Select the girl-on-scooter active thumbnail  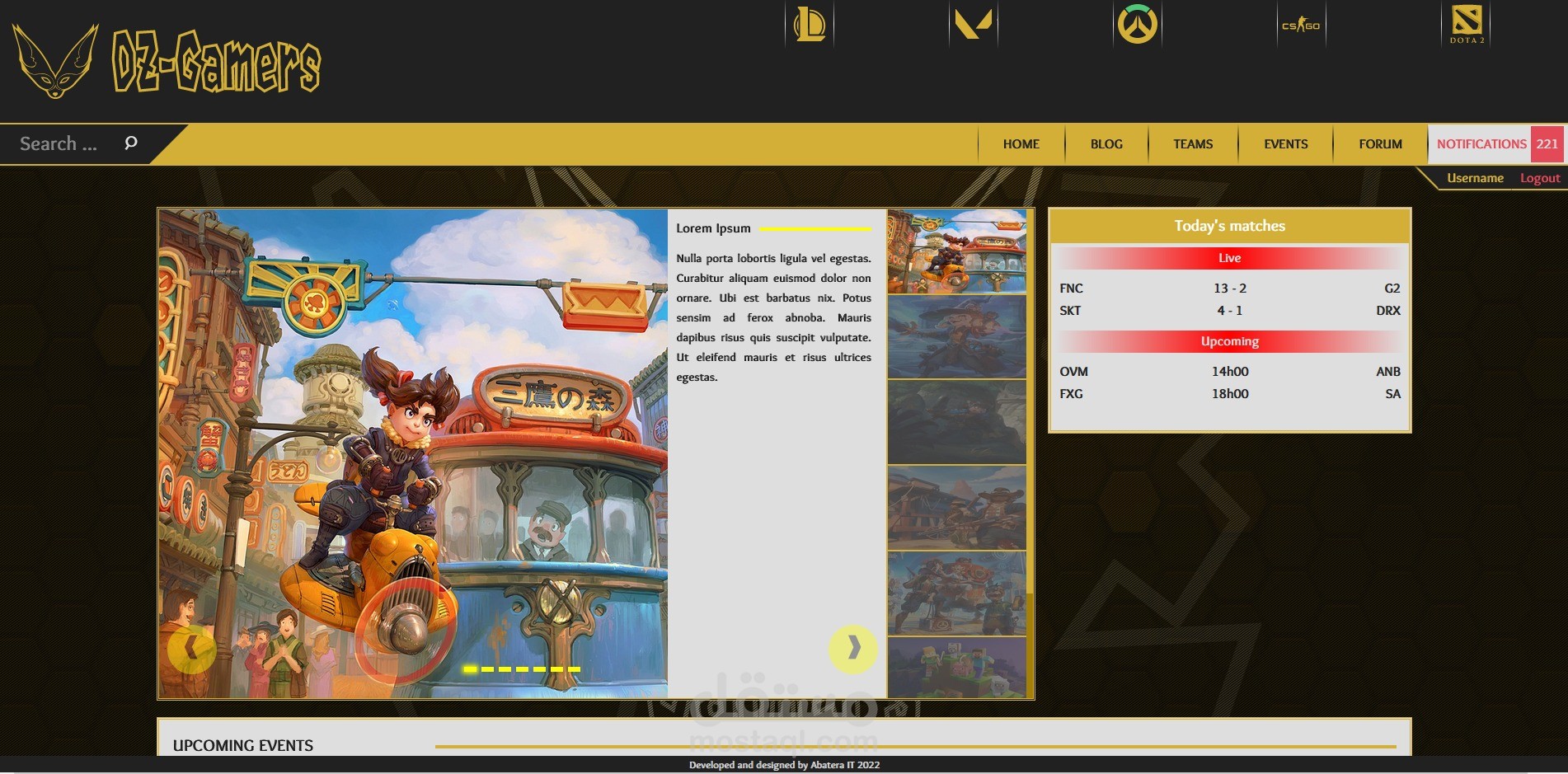click(956, 251)
